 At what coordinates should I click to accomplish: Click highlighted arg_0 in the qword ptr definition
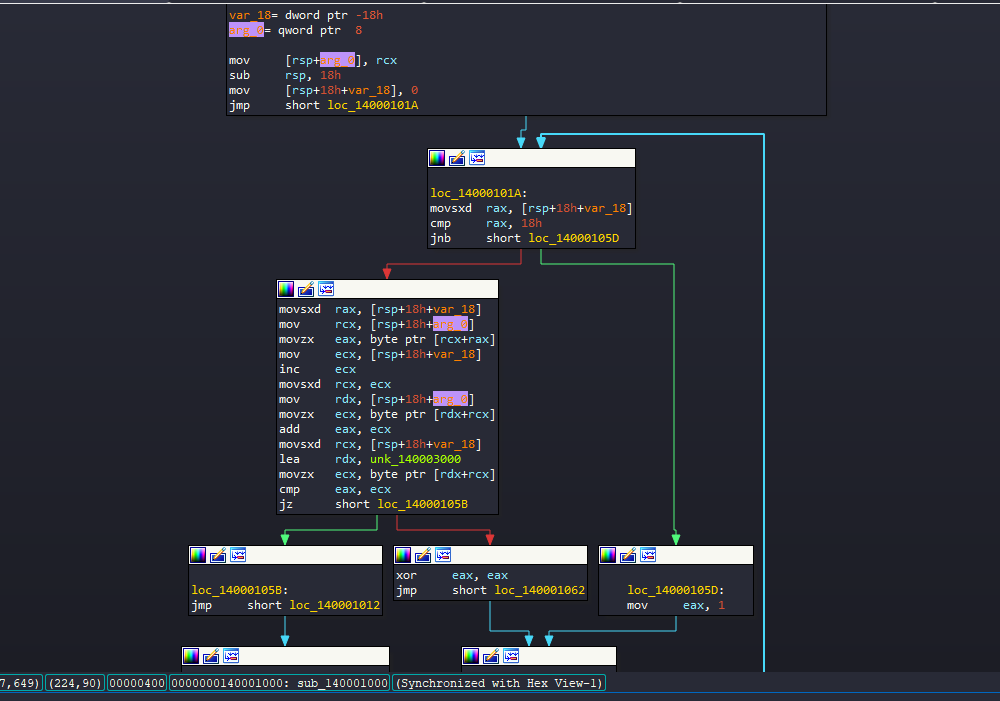(246, 30)
